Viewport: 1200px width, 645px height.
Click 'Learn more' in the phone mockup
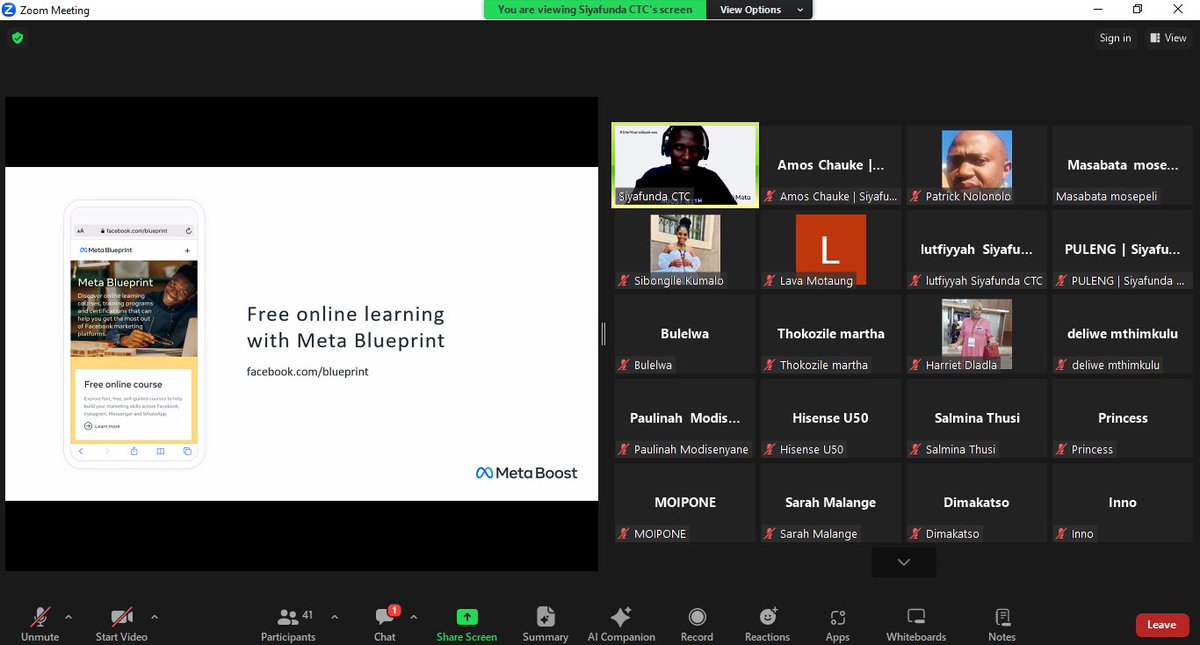[x=102, y=426]
